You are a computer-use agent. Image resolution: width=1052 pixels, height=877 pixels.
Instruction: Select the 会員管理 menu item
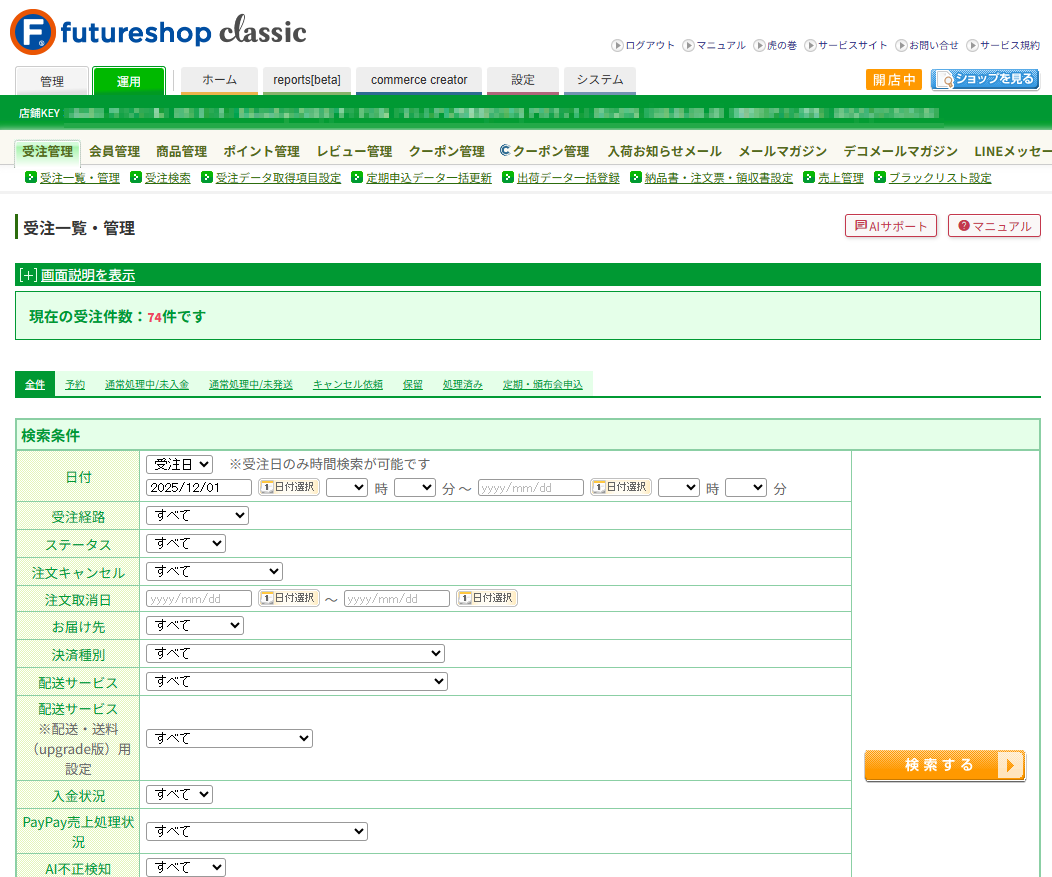pos(114,150)
